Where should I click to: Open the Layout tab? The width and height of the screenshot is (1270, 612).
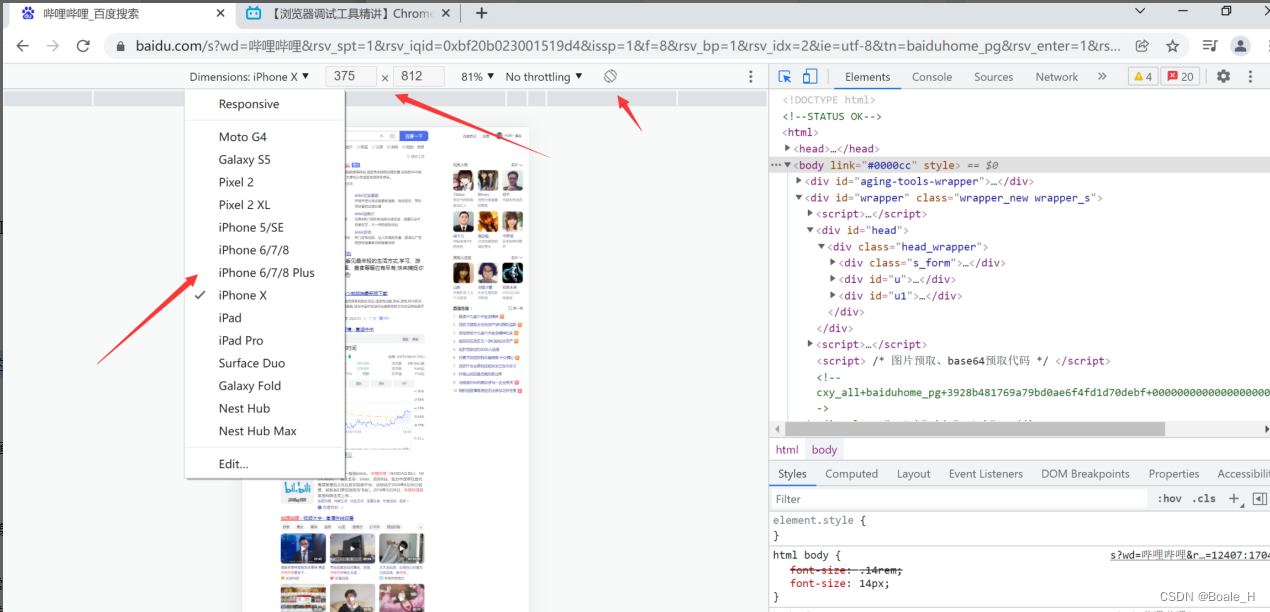point(914,474)
